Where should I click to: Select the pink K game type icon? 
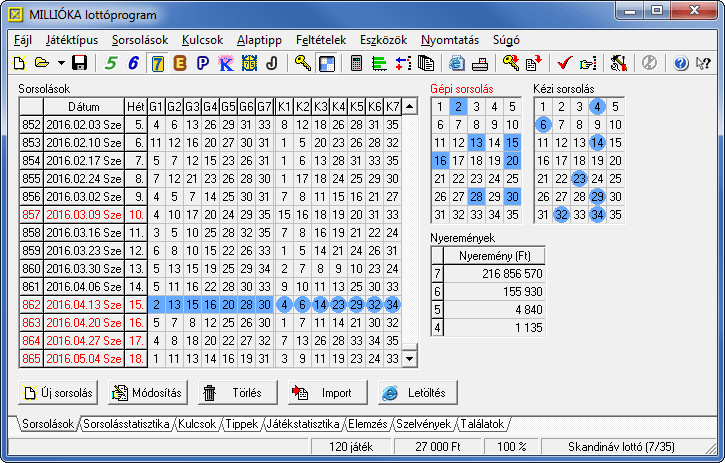coord(226,63)
